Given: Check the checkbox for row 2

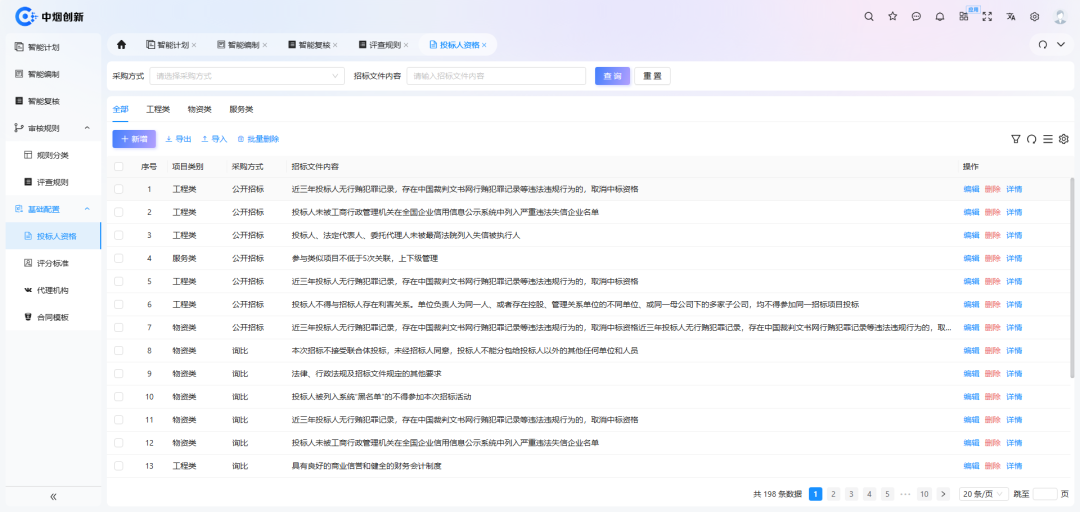Looking at the screenshot, I should tap(118, 212).
